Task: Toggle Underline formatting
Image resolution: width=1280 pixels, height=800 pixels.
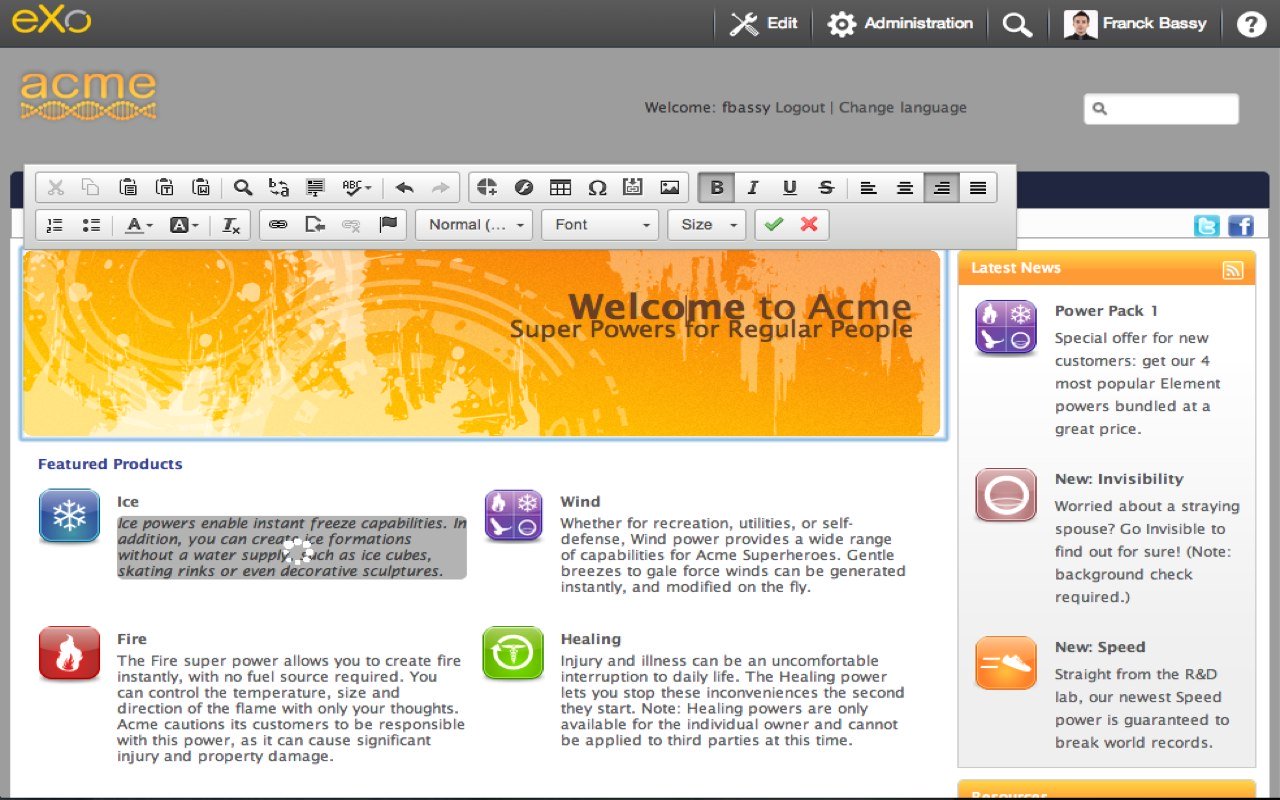Action: pyautogui.click(x=790, y=187)
